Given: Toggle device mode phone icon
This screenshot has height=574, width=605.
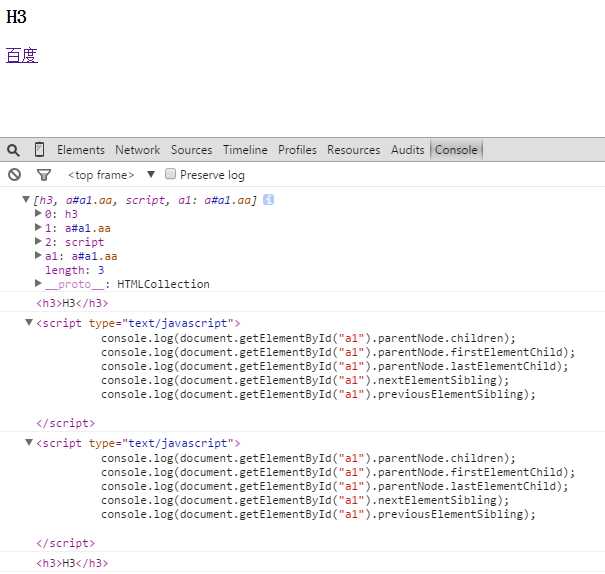Looking at the screenshot, I should tap(39, 150).
